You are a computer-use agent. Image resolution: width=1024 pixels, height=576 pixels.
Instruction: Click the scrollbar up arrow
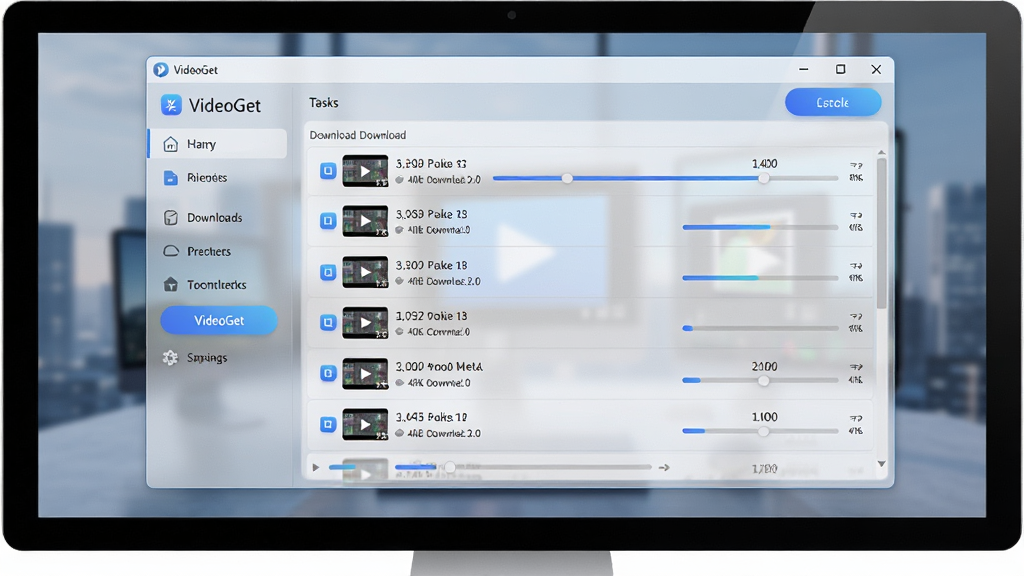coord(882,152)
